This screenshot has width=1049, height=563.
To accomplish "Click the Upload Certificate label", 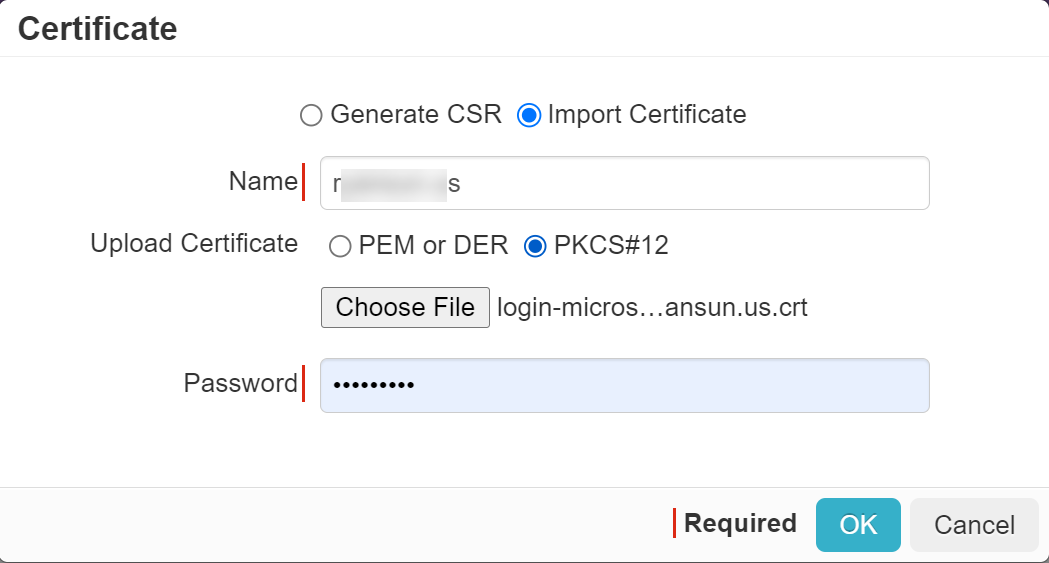I will pos(194,243).
